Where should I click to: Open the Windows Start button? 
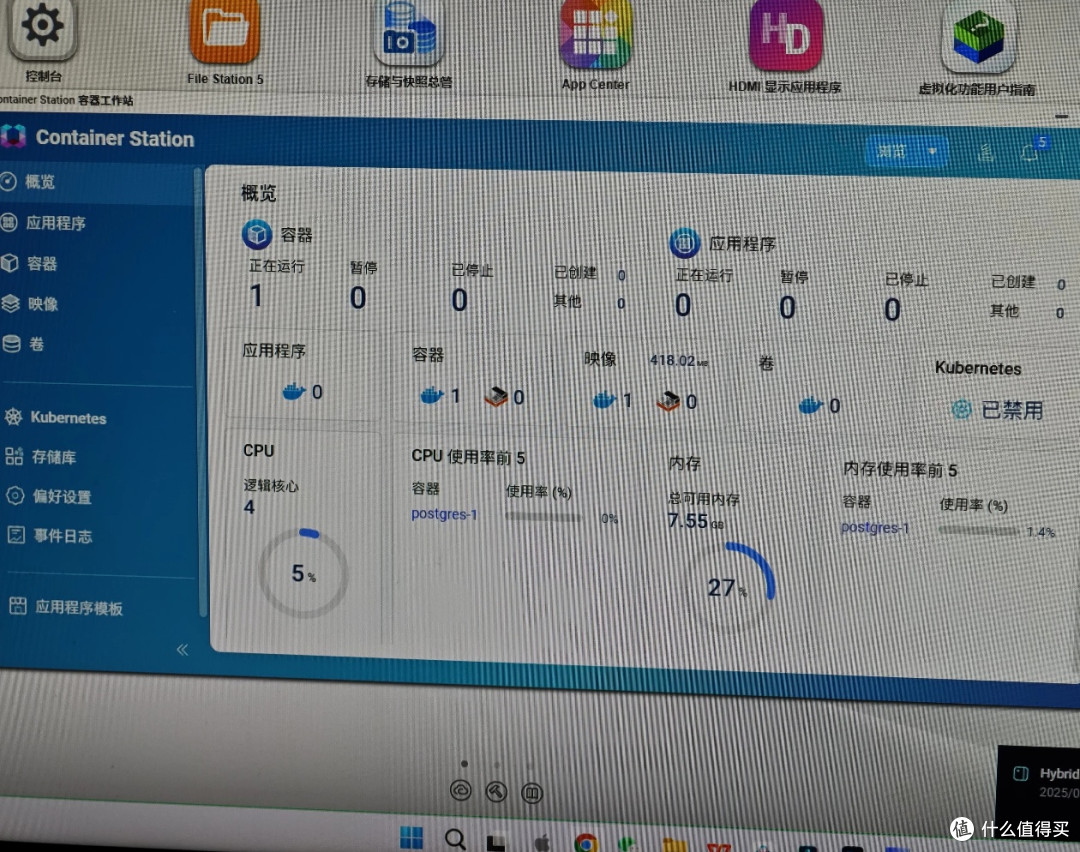pos(412,838)
